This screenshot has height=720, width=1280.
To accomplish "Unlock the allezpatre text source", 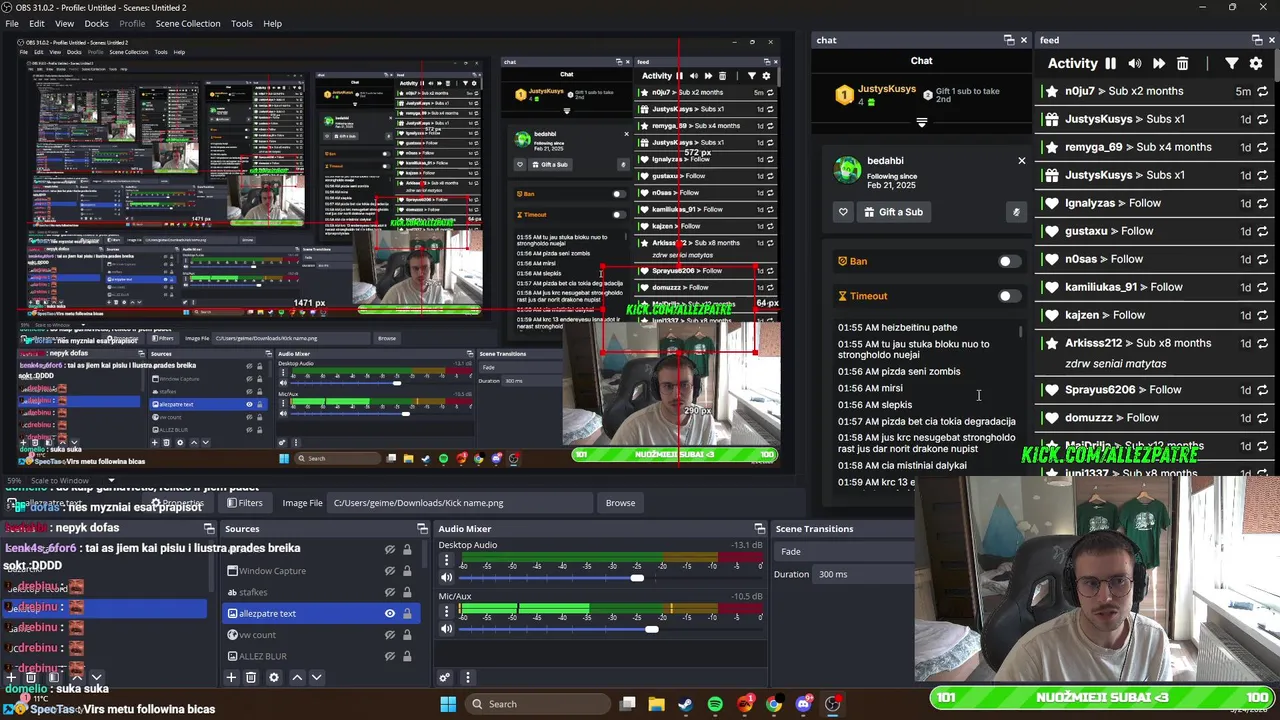I will (x=407, y=614).
